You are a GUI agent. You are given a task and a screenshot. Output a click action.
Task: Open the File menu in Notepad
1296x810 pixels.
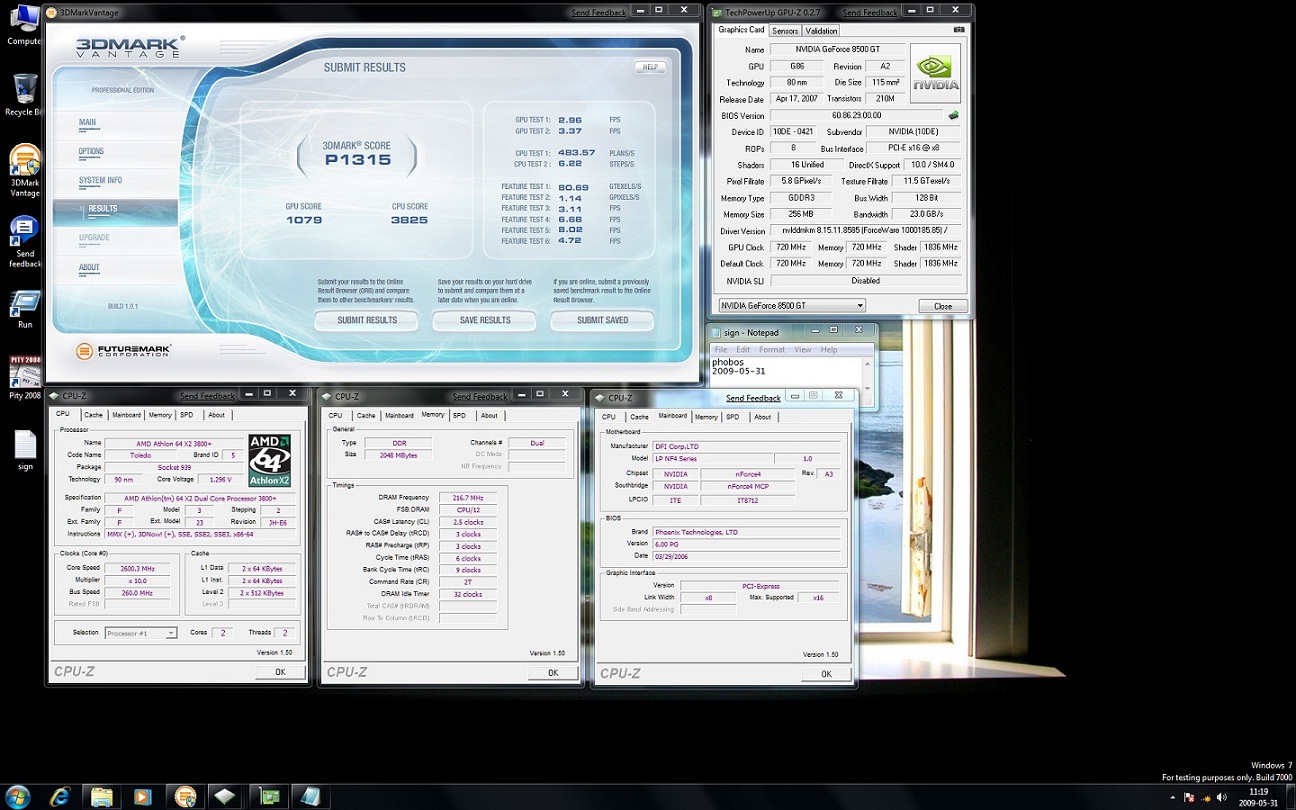tap(722, 350)
